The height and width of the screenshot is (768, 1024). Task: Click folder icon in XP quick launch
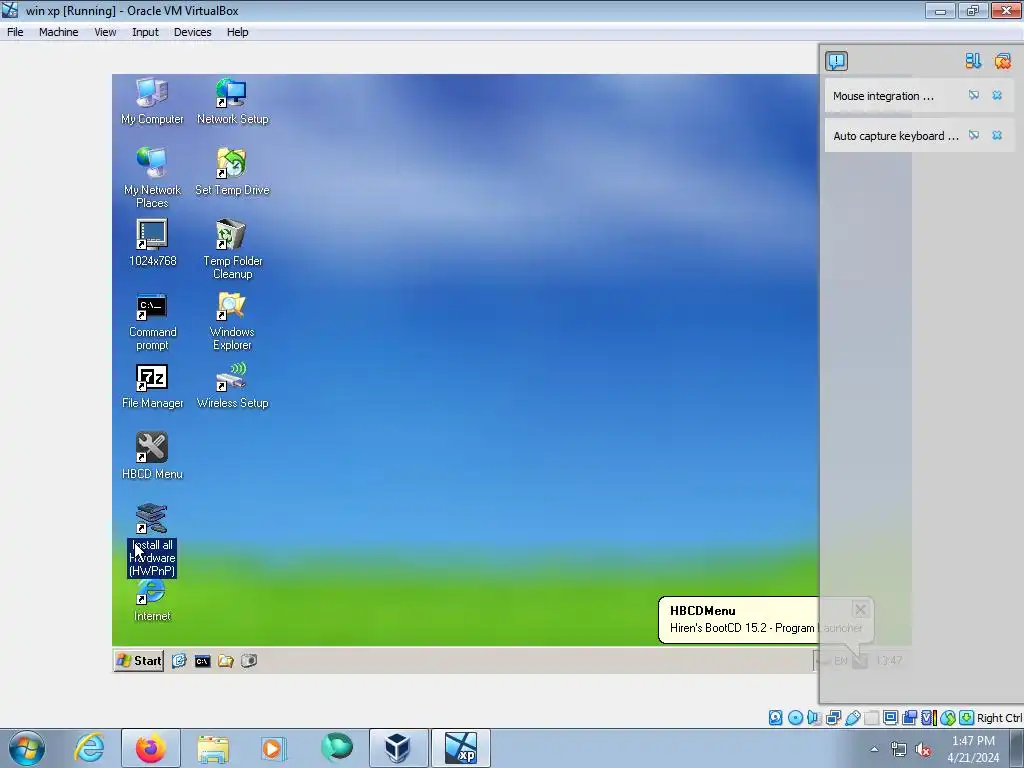(x=226, y=661)
